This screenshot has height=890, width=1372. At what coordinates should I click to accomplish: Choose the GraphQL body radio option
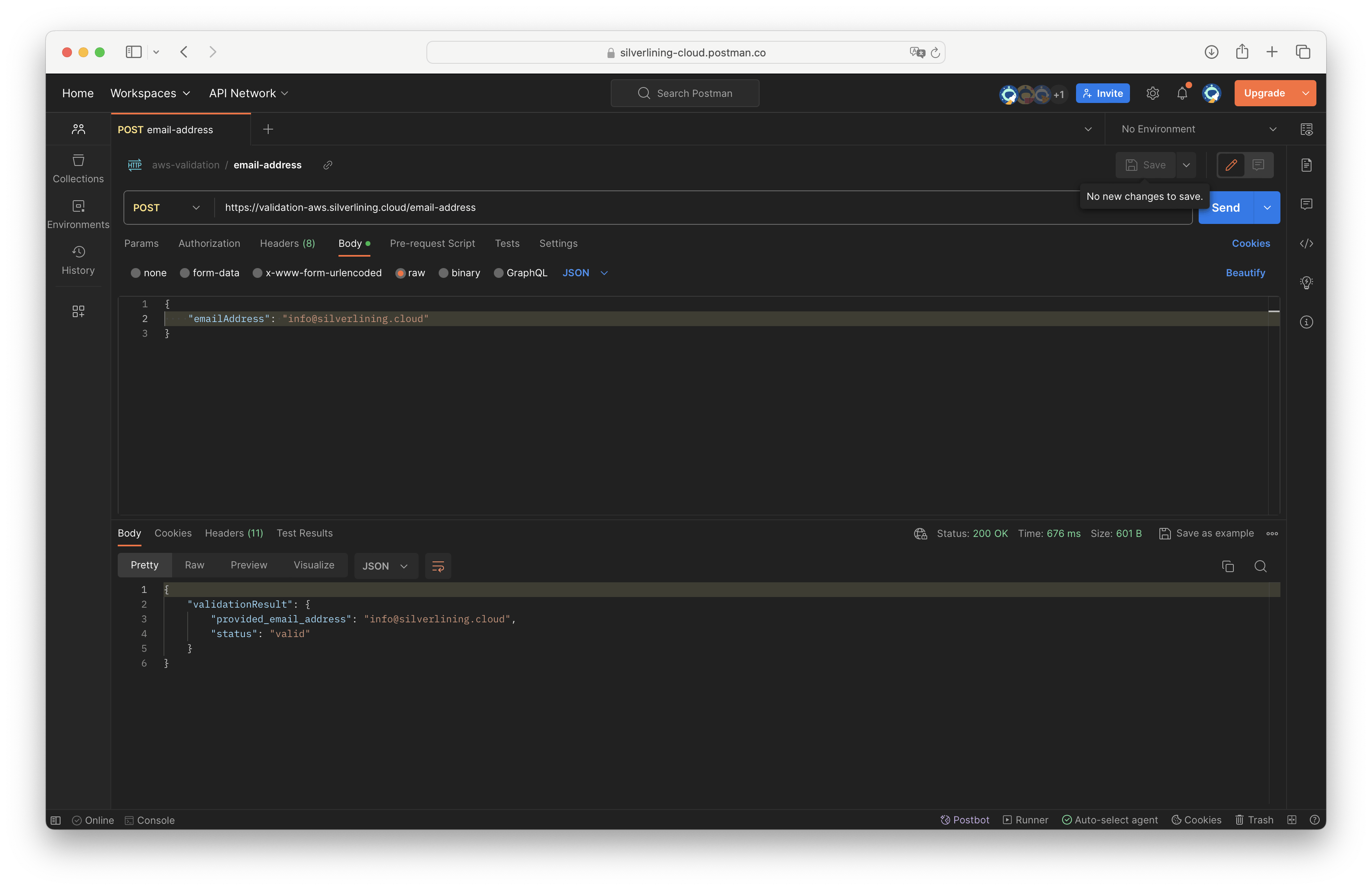tap(499, 273)
